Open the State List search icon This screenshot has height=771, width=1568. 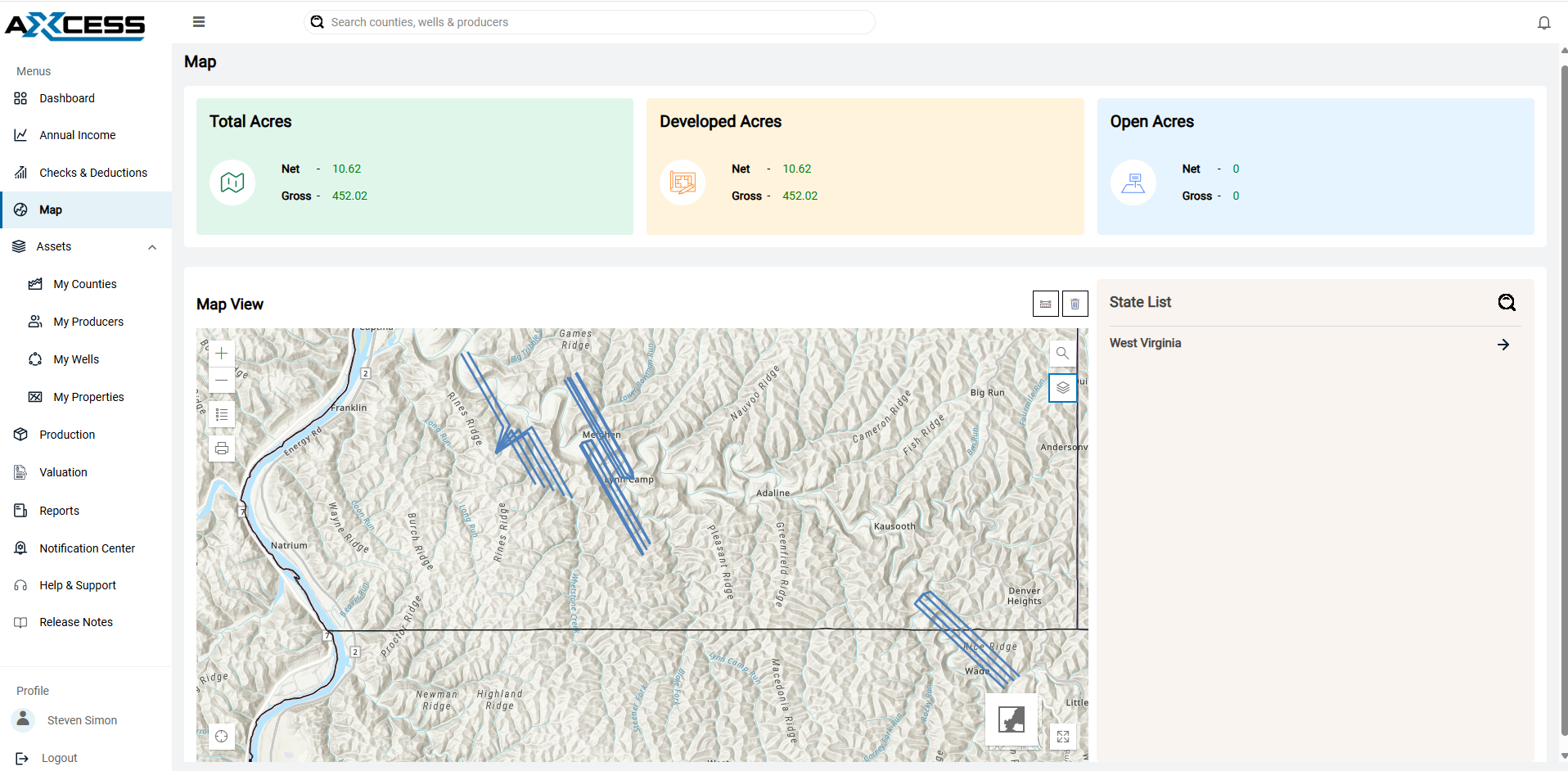[x=1507, y=302]
